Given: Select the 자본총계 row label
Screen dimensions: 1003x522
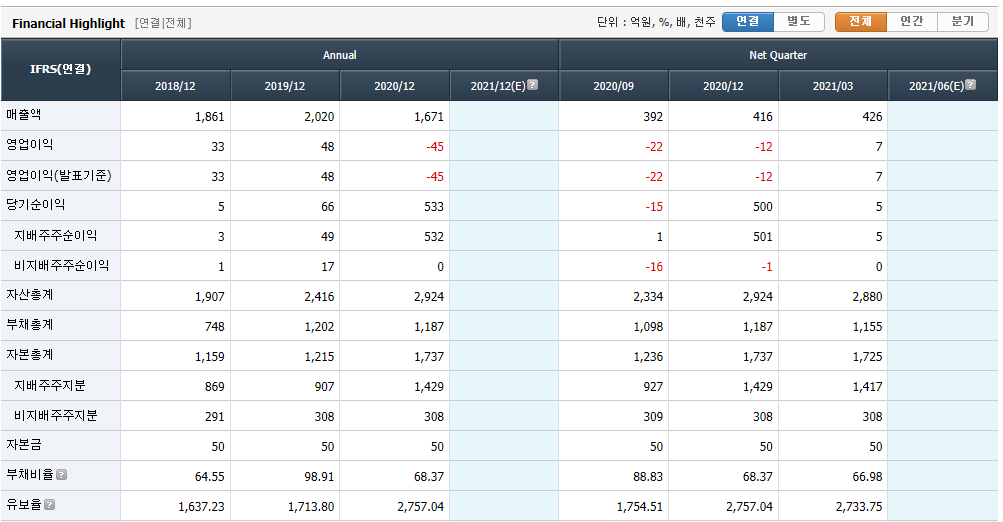Looking at the screenshot, I should click(29, 354).
